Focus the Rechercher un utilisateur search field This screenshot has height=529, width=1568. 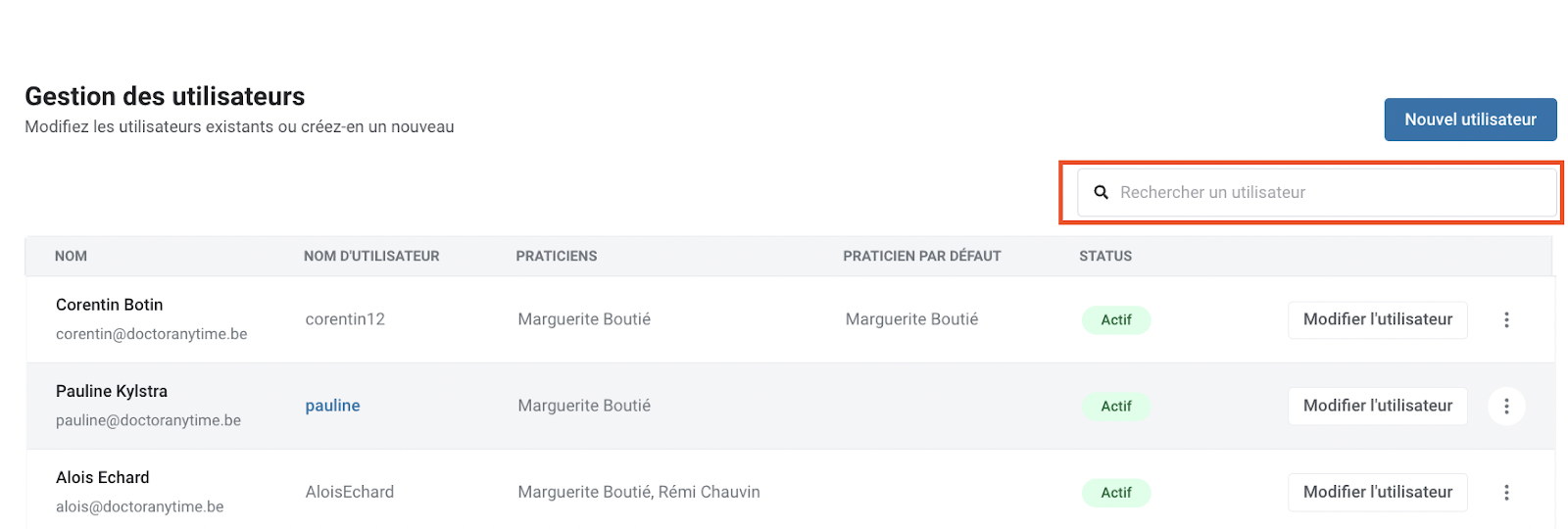click(x=1317, y=193)
